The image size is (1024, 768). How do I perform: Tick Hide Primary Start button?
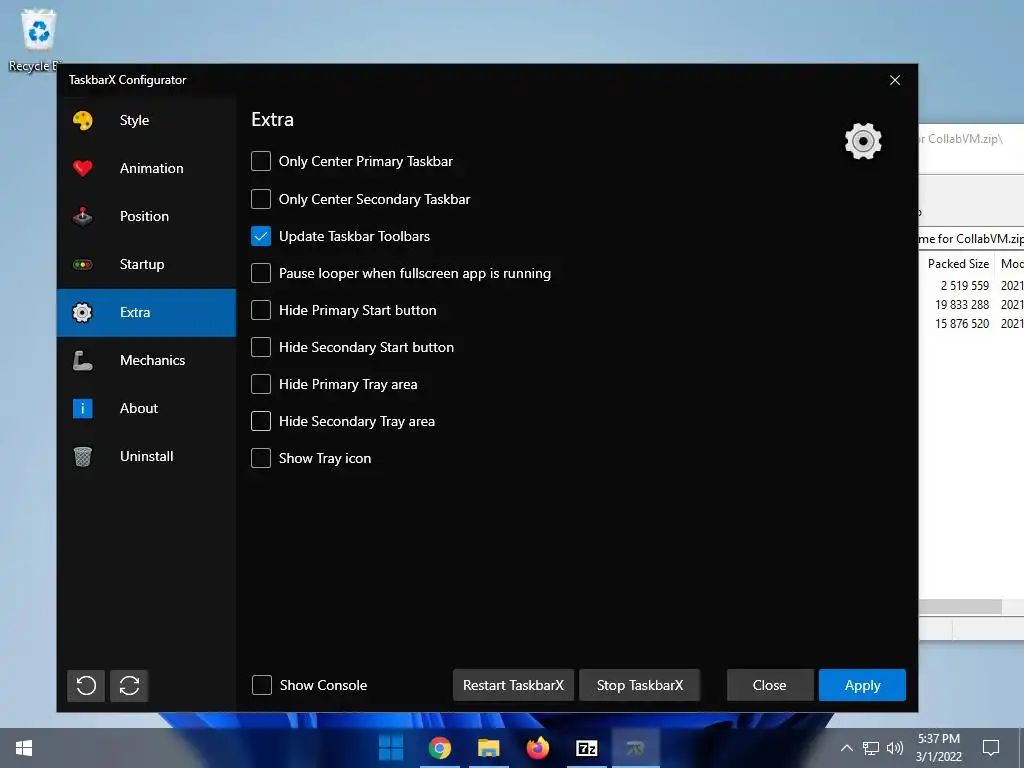(261, 310)
